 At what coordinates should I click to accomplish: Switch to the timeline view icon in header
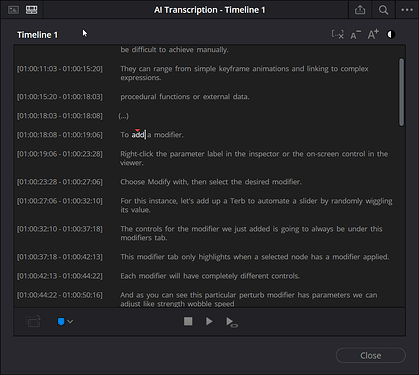(x=32, y=10)
